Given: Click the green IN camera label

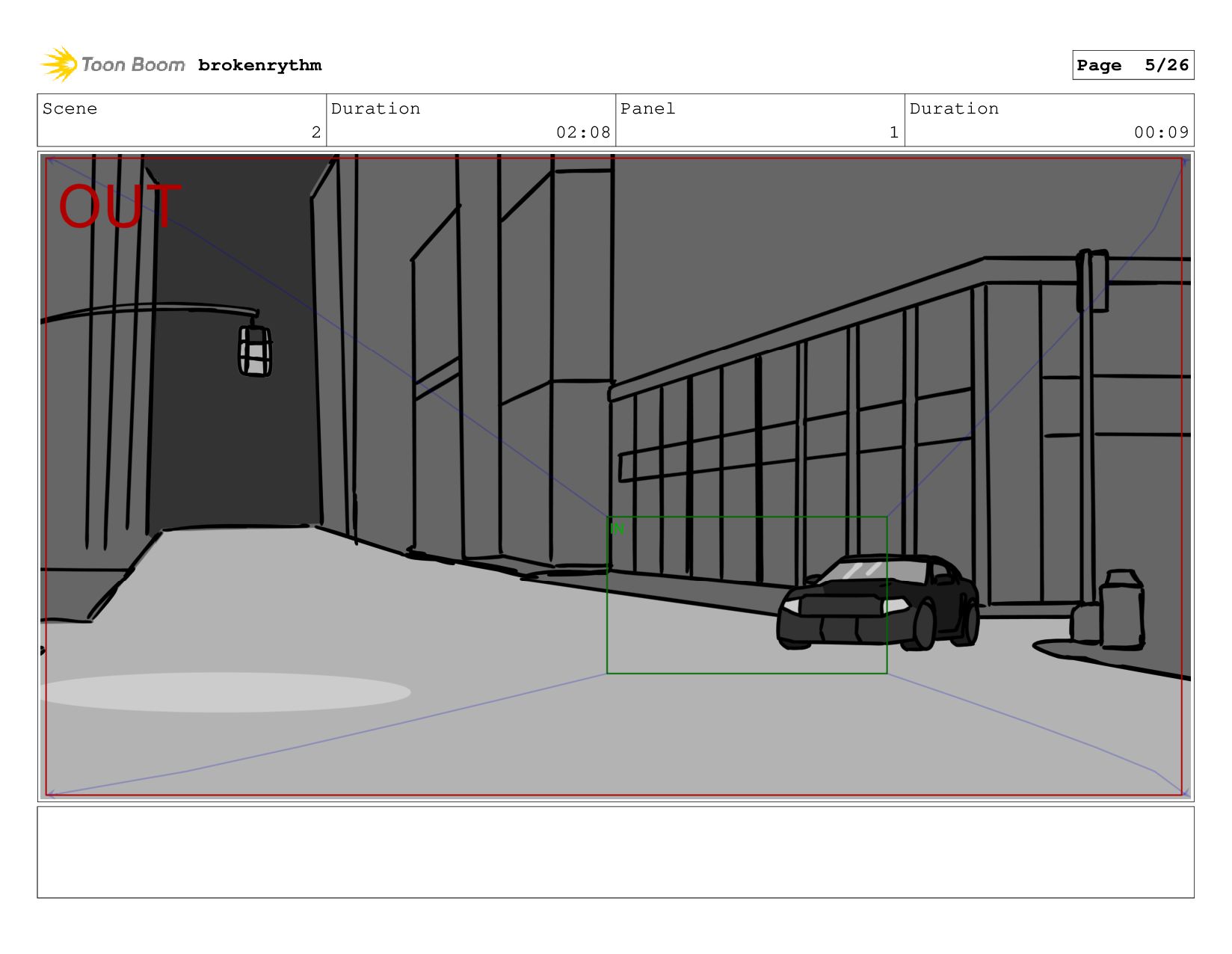Looking at the screenshot, I should (617, 529).
